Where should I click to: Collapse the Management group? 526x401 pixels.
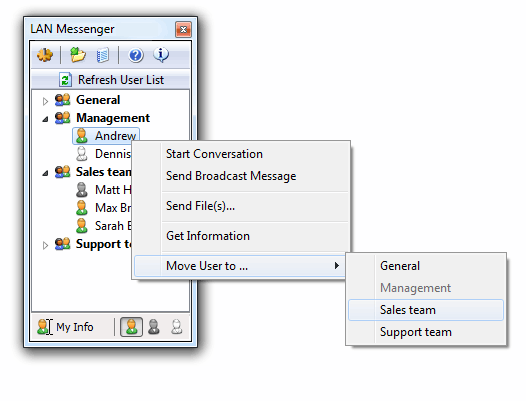click(45, 119)
